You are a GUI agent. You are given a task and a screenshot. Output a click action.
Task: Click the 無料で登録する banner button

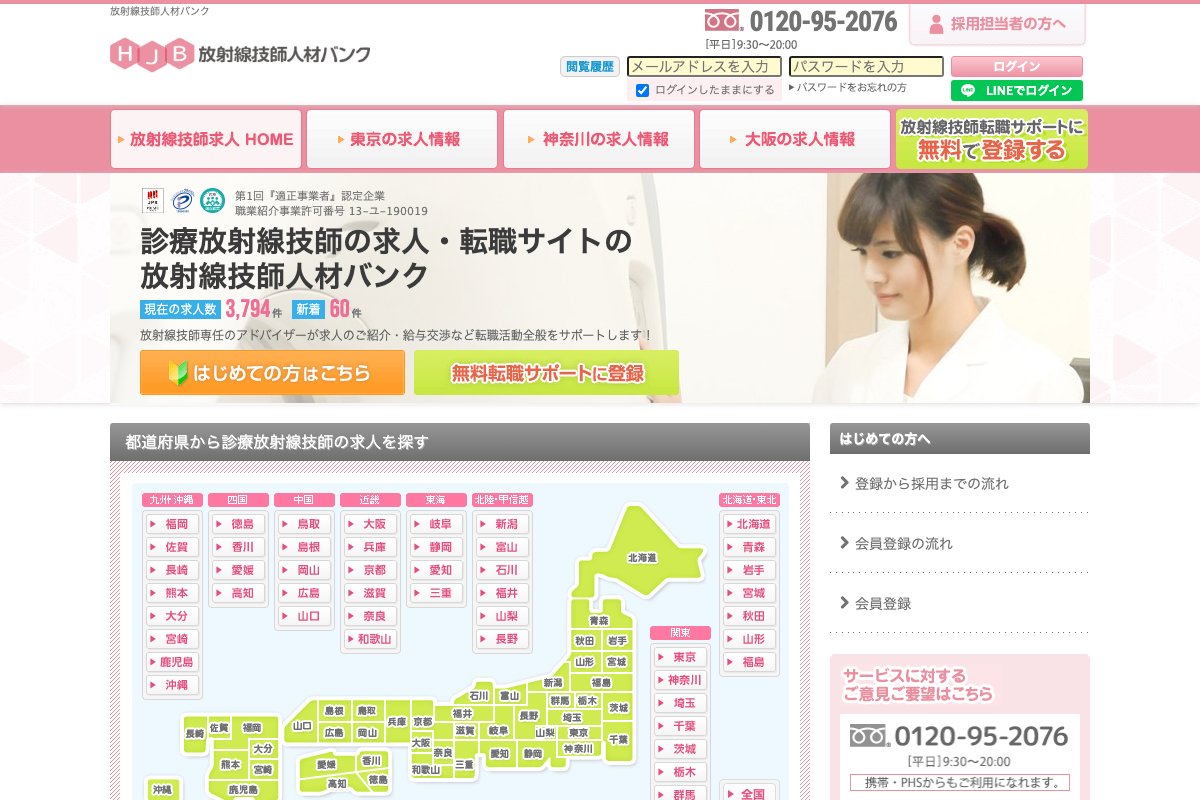[991, 139]
